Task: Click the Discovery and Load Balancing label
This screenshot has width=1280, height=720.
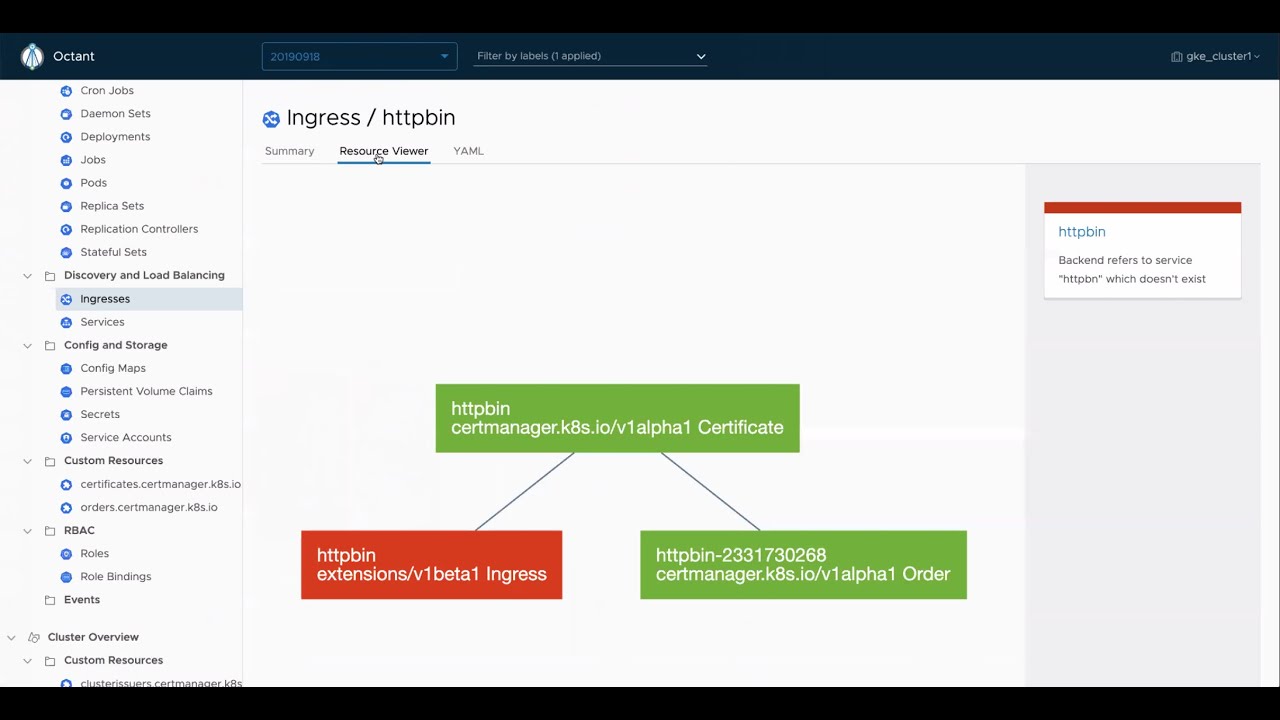Action: tap(144, 275)
